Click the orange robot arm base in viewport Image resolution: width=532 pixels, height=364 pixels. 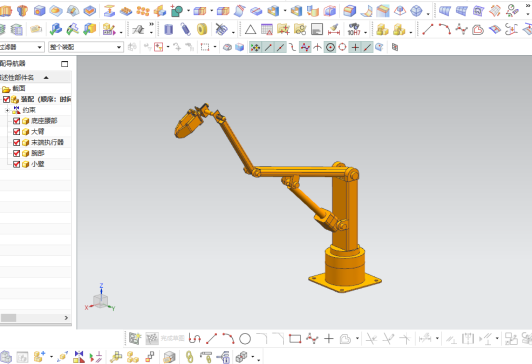345,270
